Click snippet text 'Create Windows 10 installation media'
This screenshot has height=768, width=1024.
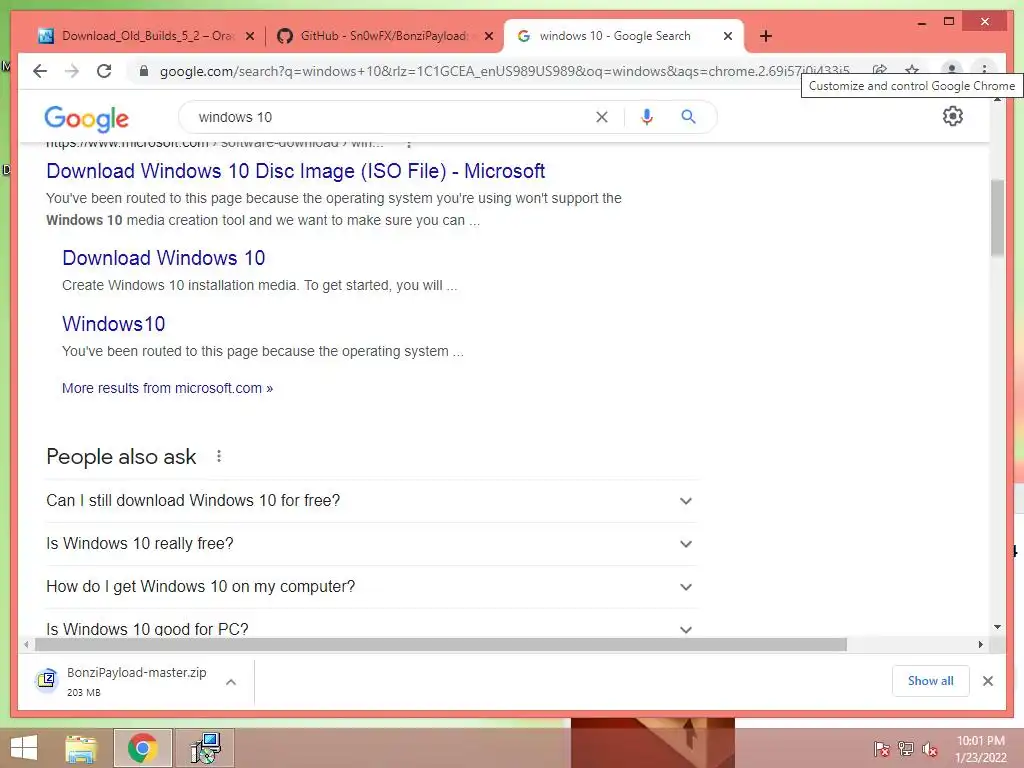[x=180, y=285]
